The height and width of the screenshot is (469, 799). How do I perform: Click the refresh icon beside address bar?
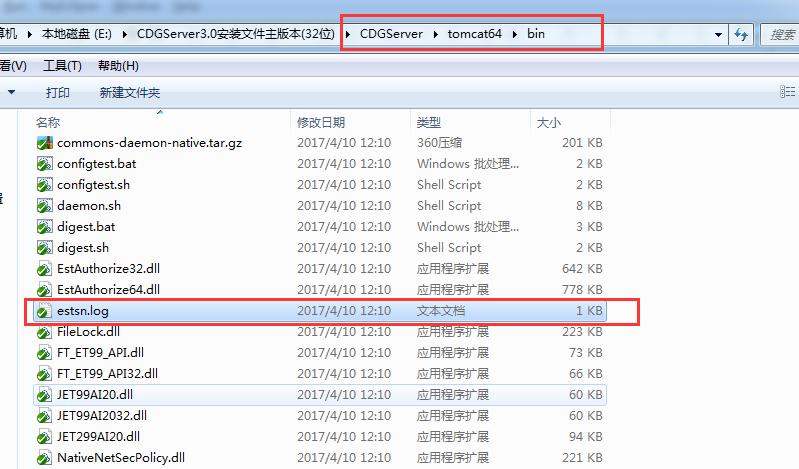tap(742, 35)
